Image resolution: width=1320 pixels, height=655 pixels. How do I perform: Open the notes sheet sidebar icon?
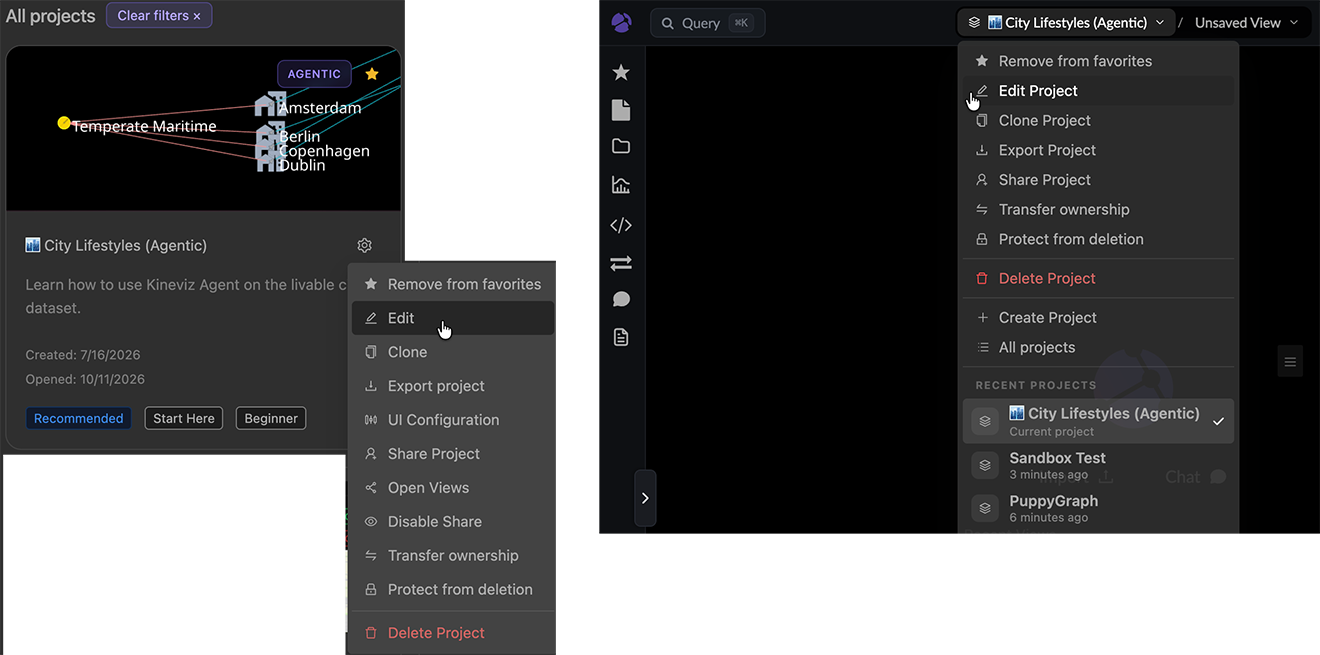tap(621, 338)
